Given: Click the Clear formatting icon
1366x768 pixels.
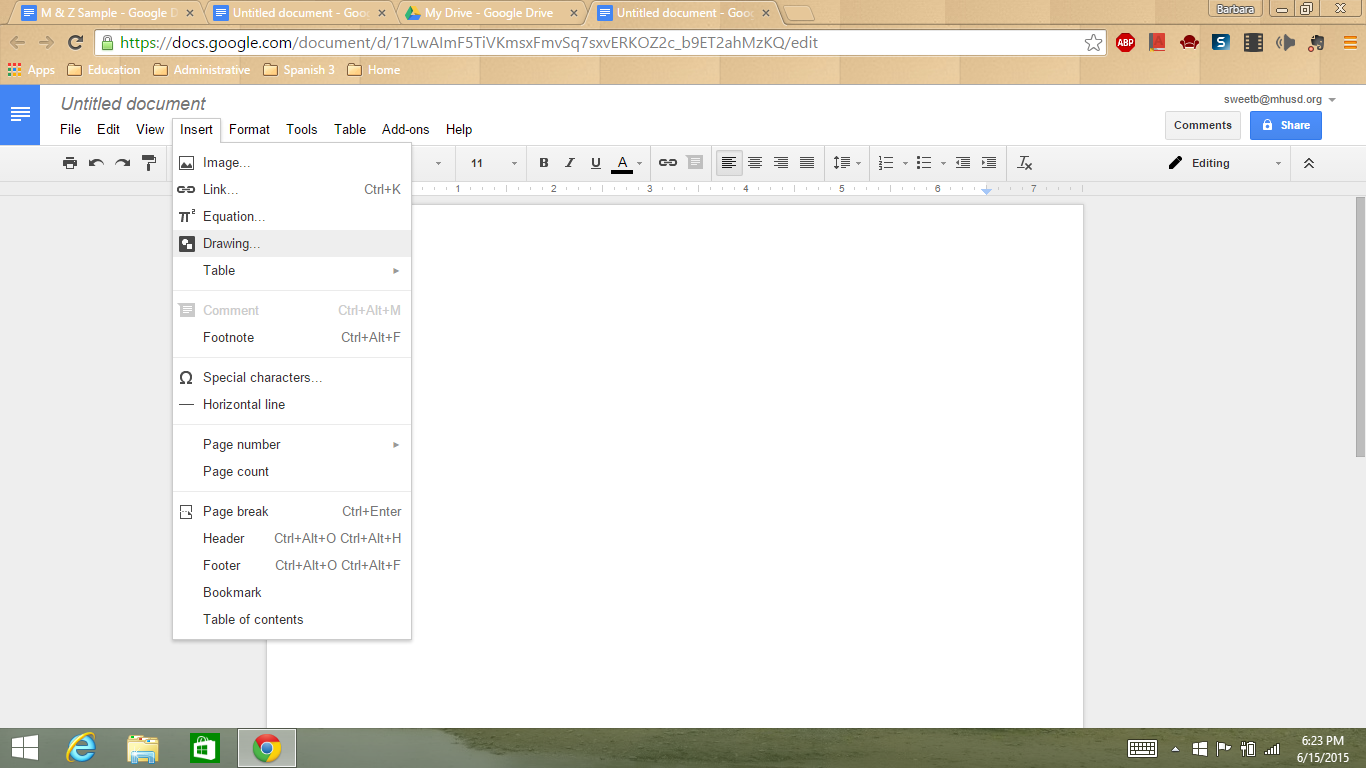Looking at the screenshot, I should click(1025, 163).
